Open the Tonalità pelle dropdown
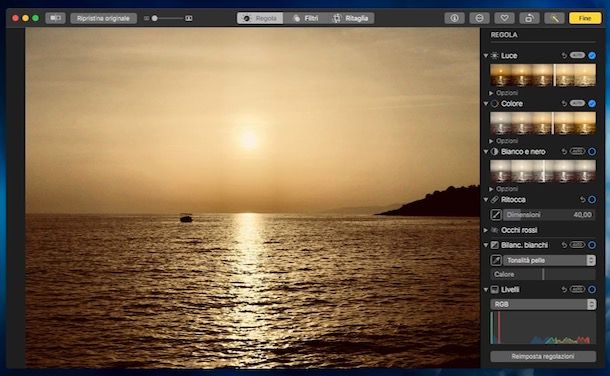610x376 pixels. pos(549,260)
